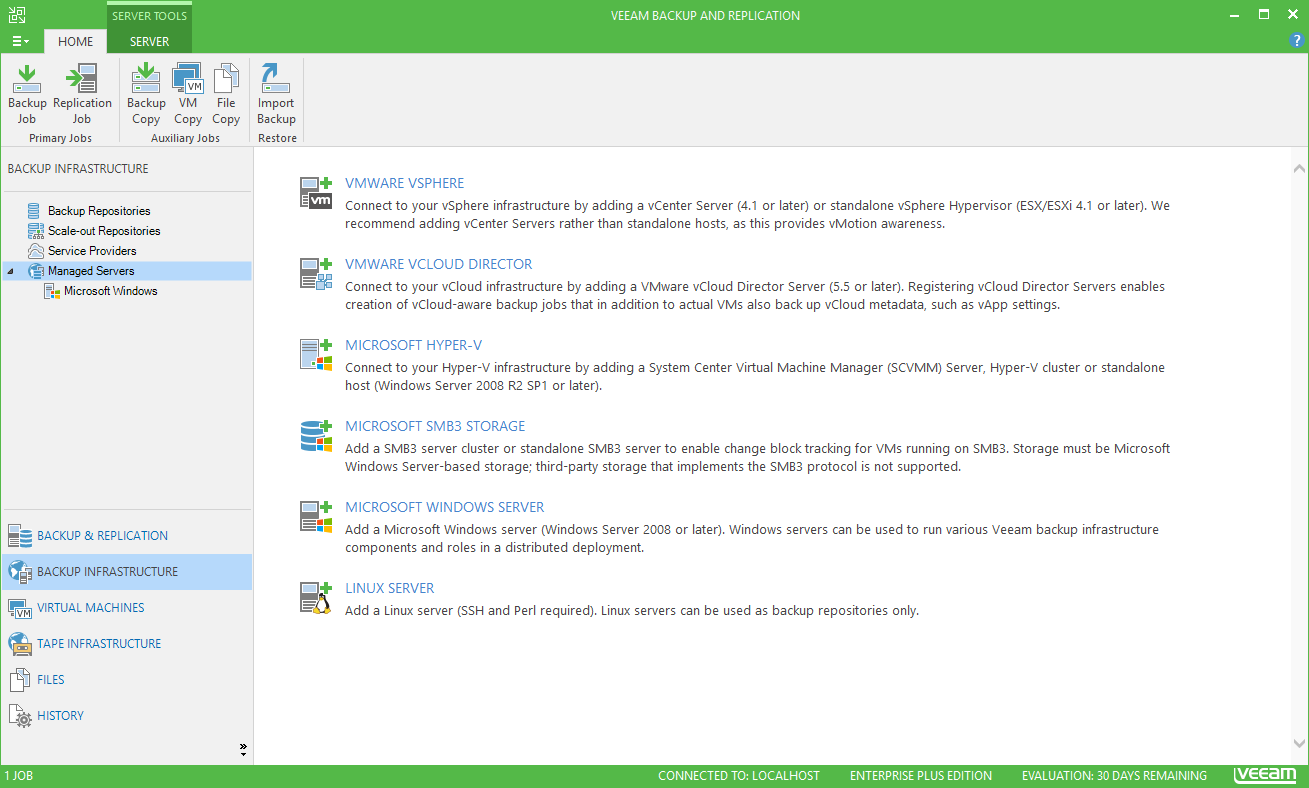This screenshot has width=1309, height=788.
Task: Open the Linux Server link
Action: tap(390, 588)
